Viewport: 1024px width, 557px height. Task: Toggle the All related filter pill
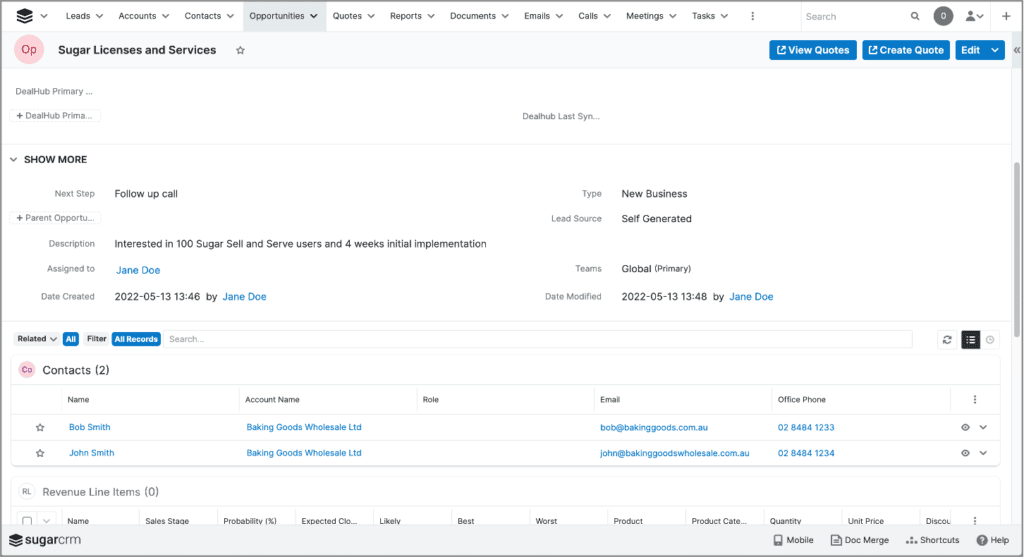(71, 339)
